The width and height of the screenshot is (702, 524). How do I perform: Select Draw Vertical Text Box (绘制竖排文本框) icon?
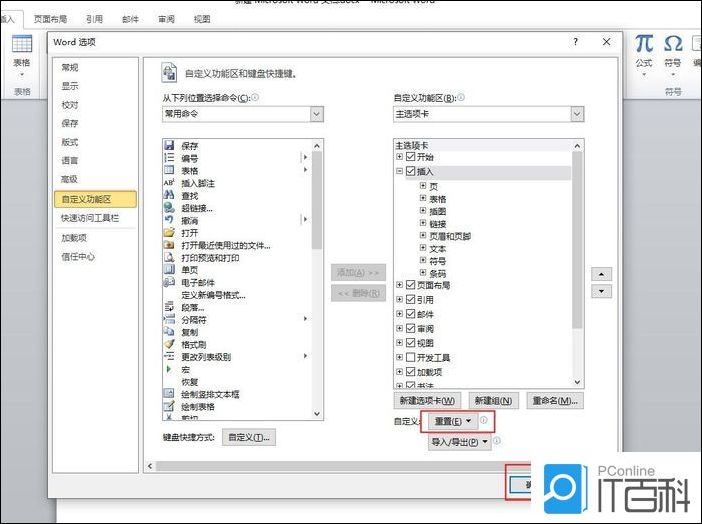(169, 394)
